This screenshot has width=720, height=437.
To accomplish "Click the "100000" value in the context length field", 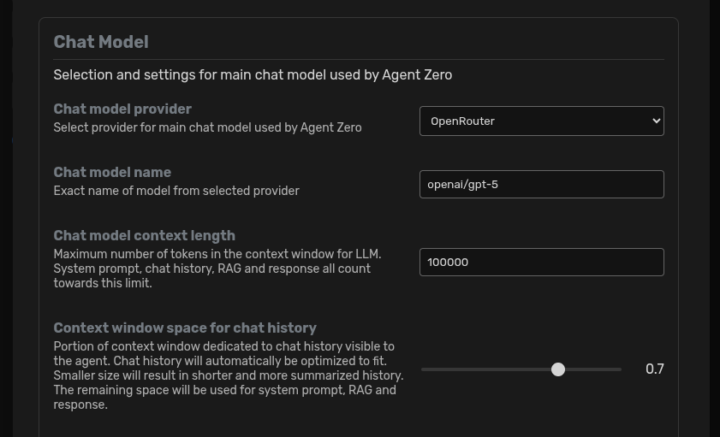I will (448, 262).
